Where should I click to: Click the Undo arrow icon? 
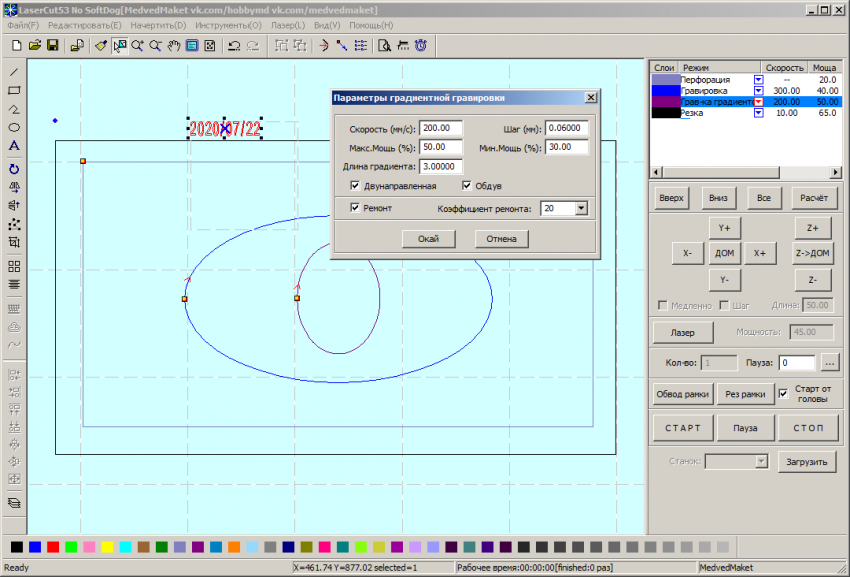coord(234,46)
